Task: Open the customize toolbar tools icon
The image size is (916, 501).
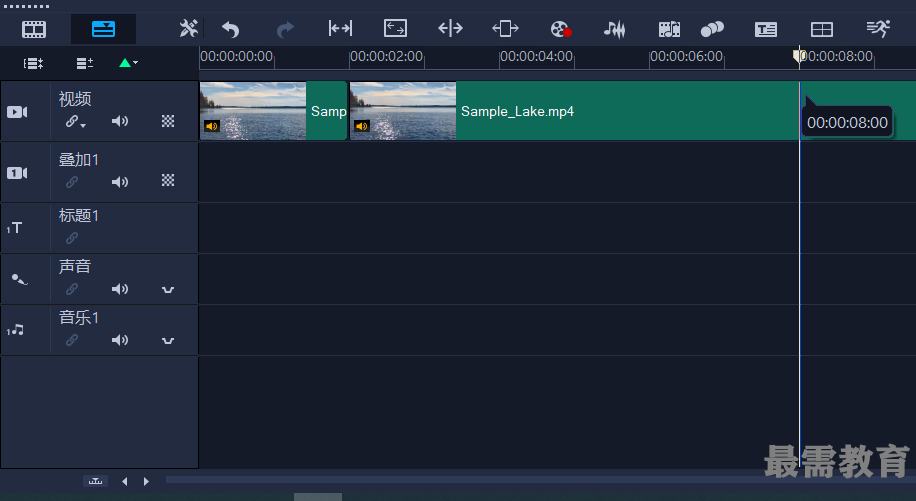Action: point(189,28)
